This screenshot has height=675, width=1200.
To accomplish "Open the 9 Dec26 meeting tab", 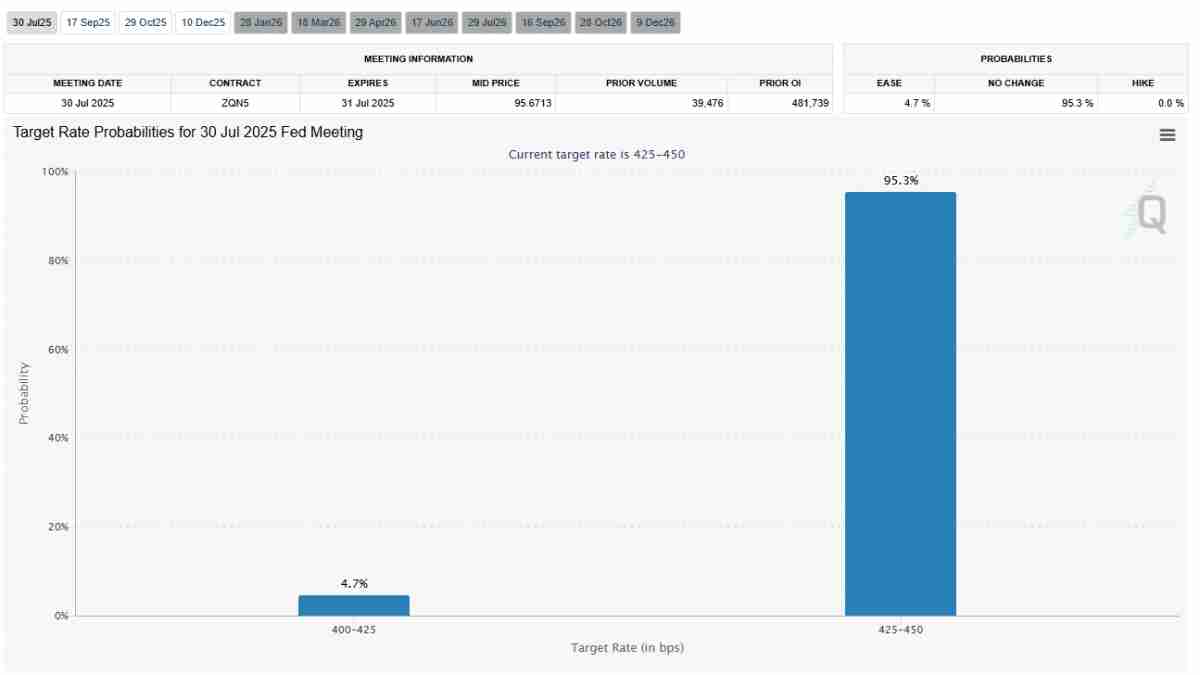I will point(656,23).
